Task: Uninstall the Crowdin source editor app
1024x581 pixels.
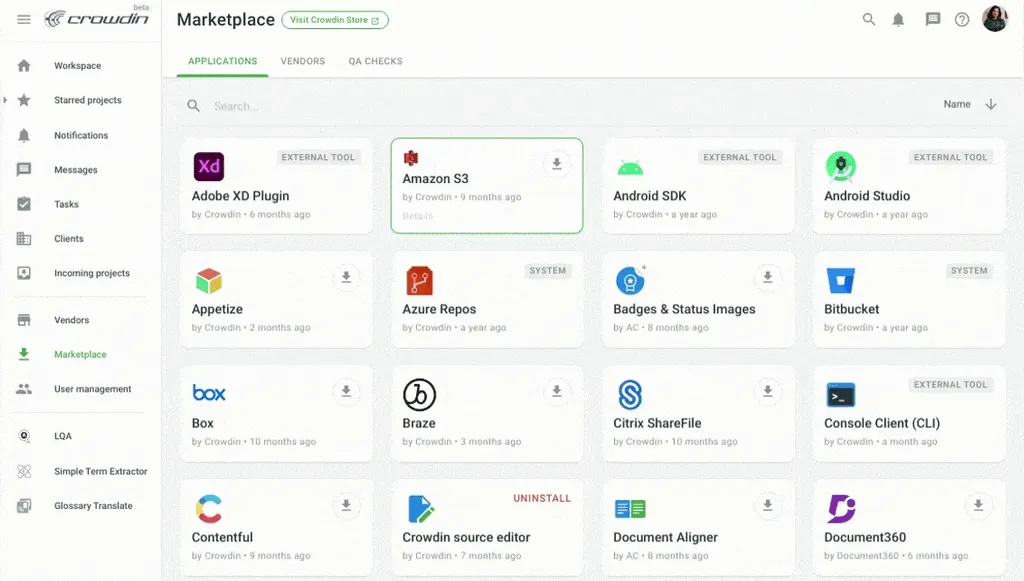Action: click(541, 497)
